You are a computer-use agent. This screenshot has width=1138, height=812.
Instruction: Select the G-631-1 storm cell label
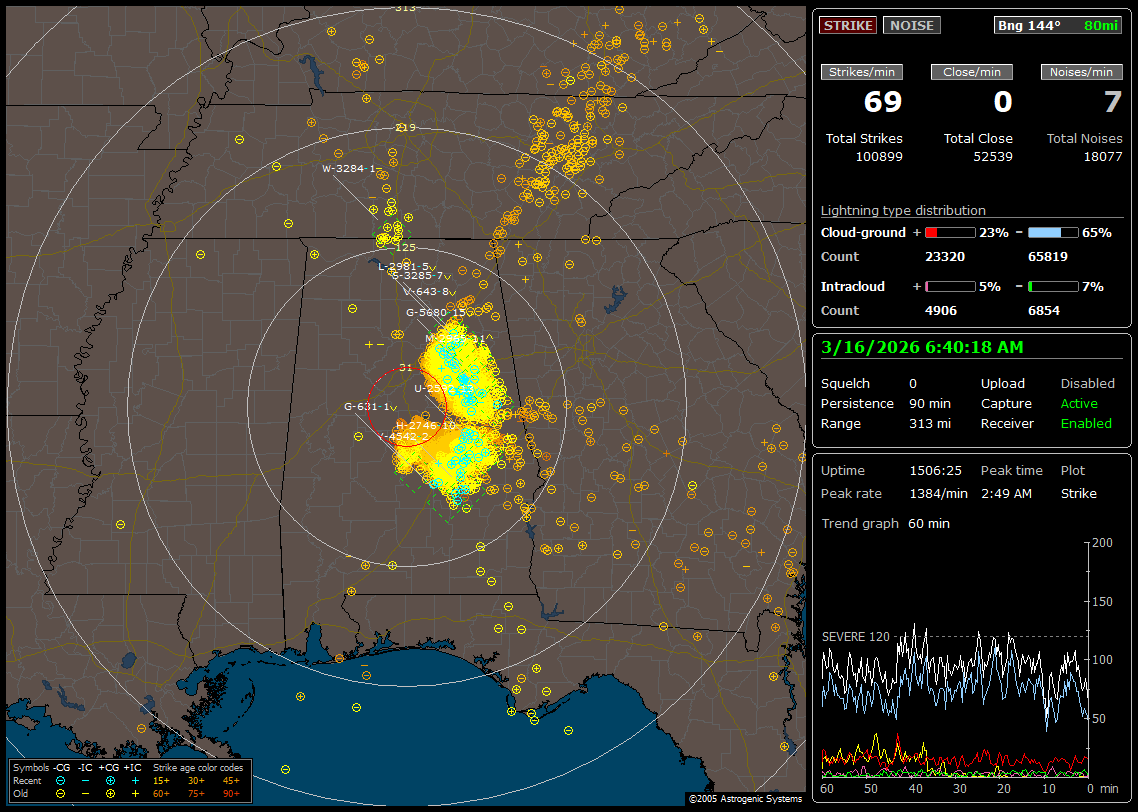[368, 406]
